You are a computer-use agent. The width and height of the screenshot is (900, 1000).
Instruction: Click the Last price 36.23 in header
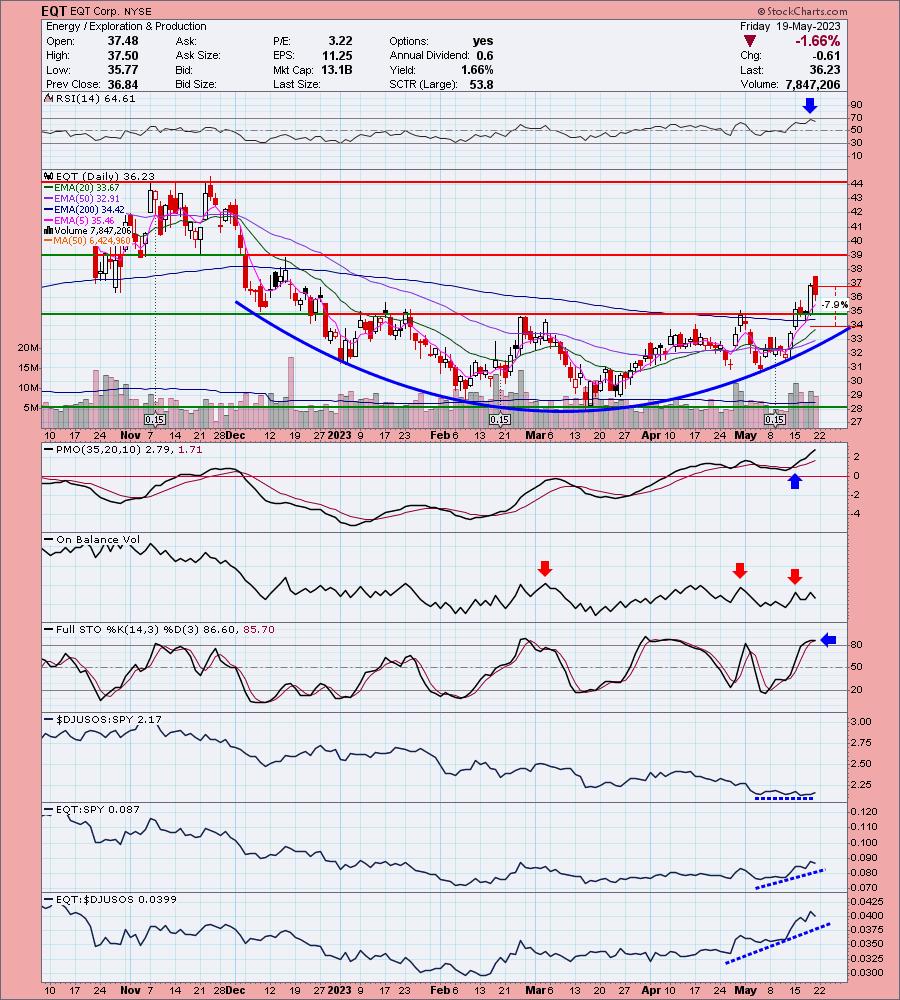point(825,70)
